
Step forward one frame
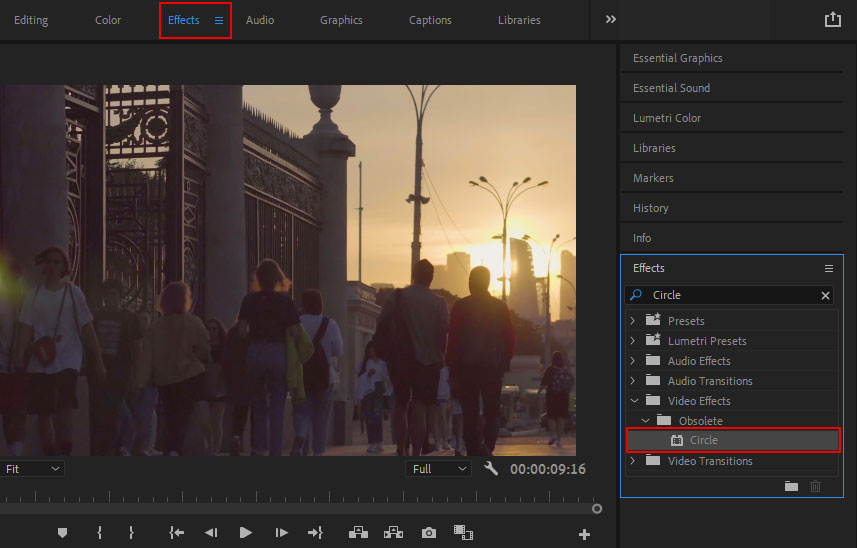[281, 533]
